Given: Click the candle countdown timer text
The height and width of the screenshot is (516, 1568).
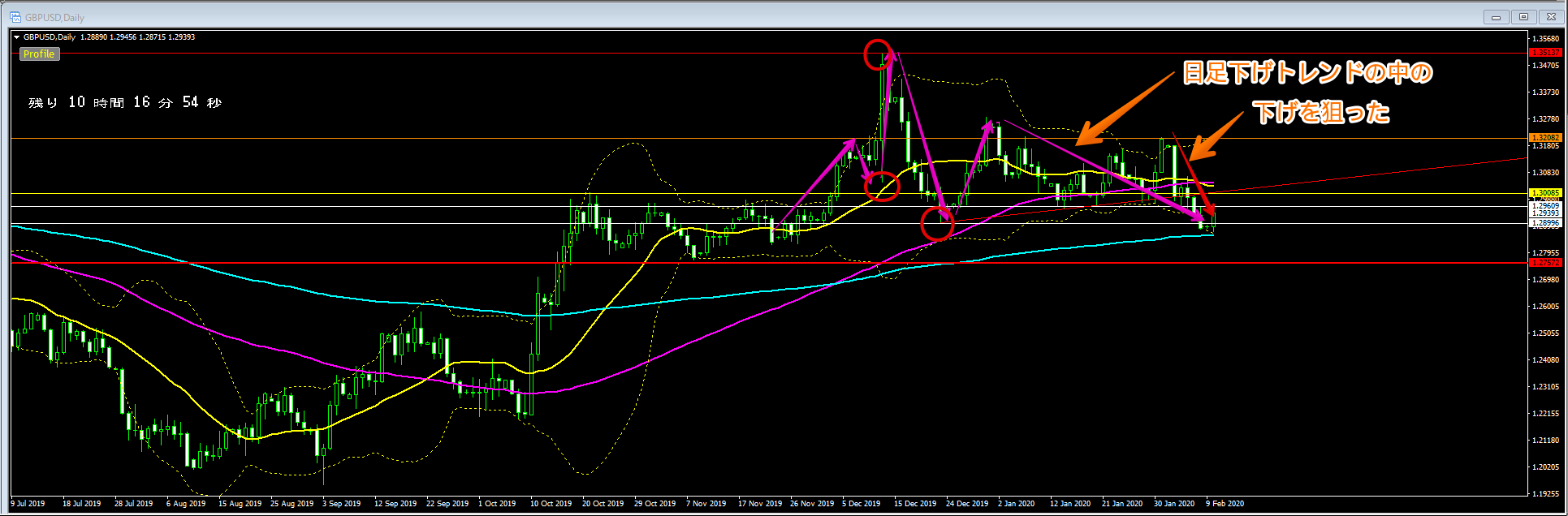Looking at the screenshot, I should 125,102.
